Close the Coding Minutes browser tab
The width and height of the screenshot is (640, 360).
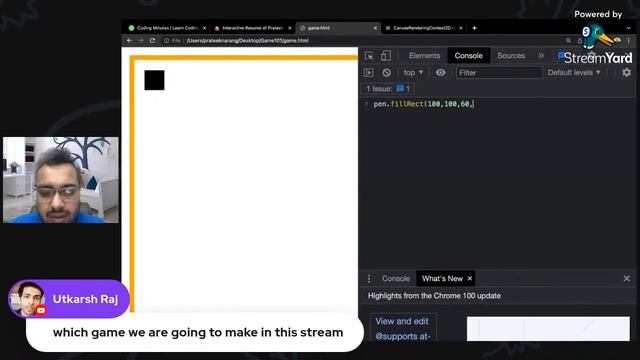point(204,28)
